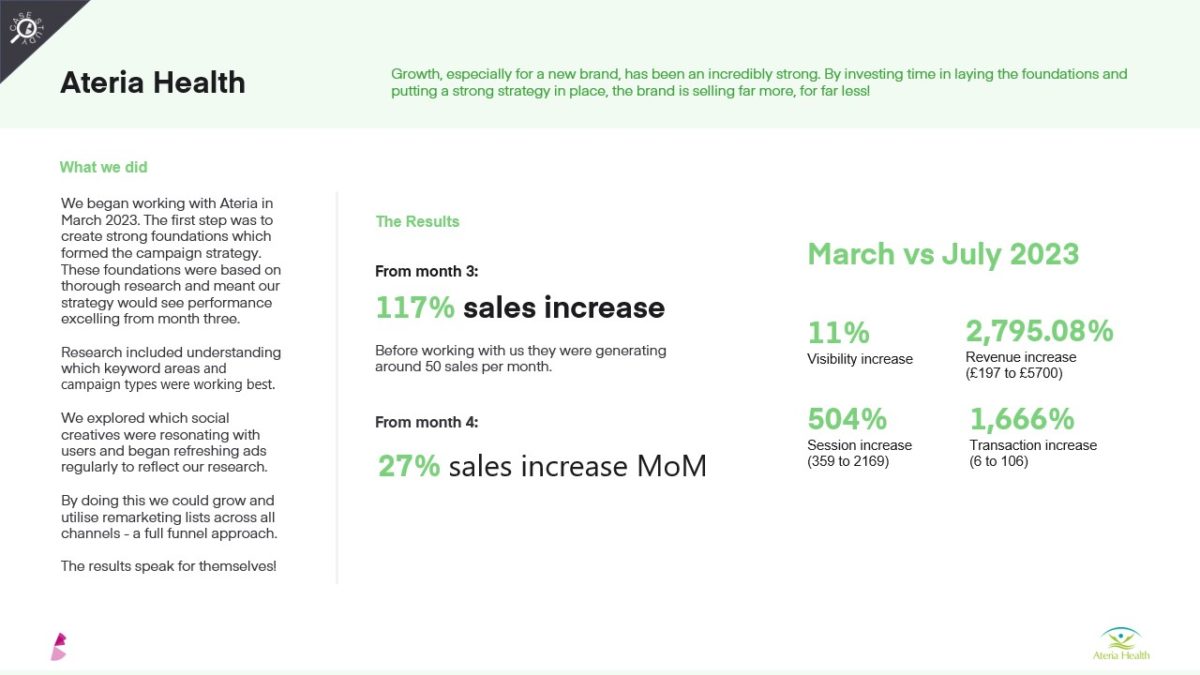Click the green growth summary text

tap(758, 82)
